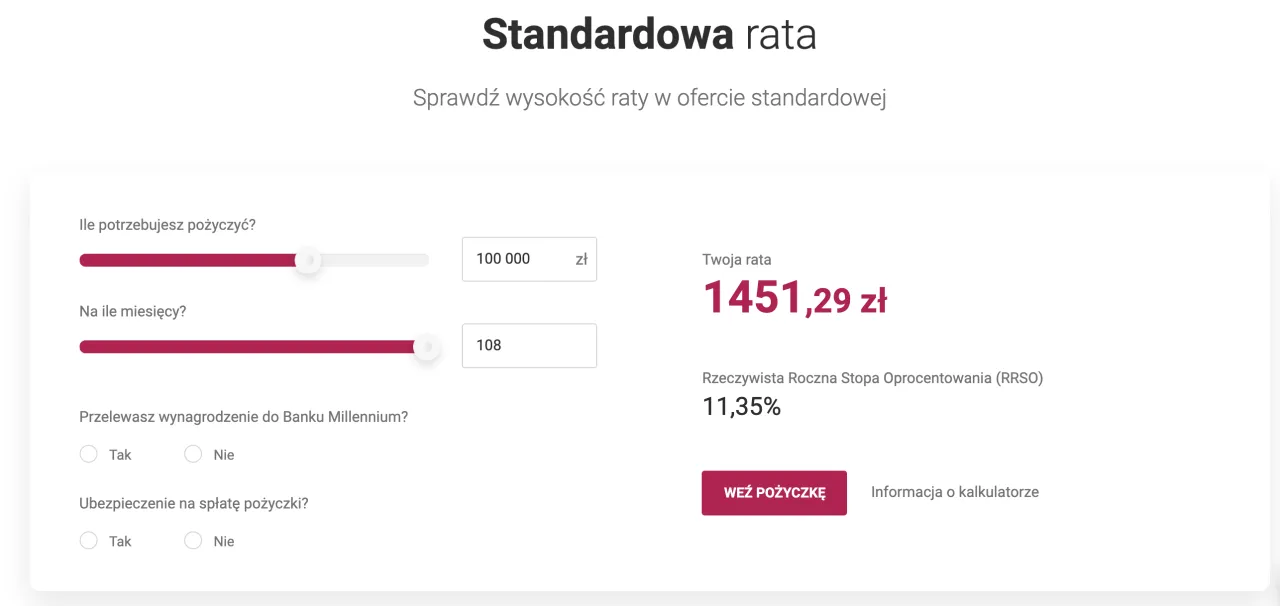The height and width of the screenshot is (606, 1280).
Task: Open the Informacja o kalkulatorze link
Action: click(x=954, y=492)
